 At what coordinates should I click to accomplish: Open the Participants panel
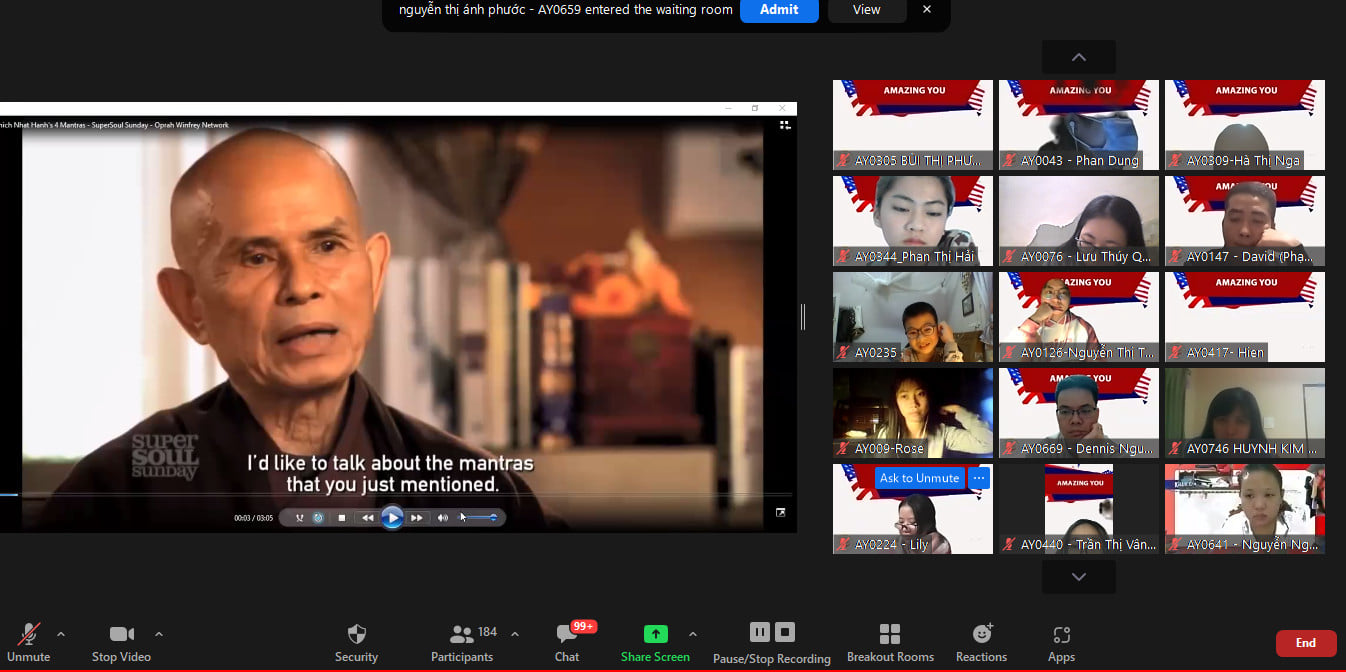click(x=462, y=642)
